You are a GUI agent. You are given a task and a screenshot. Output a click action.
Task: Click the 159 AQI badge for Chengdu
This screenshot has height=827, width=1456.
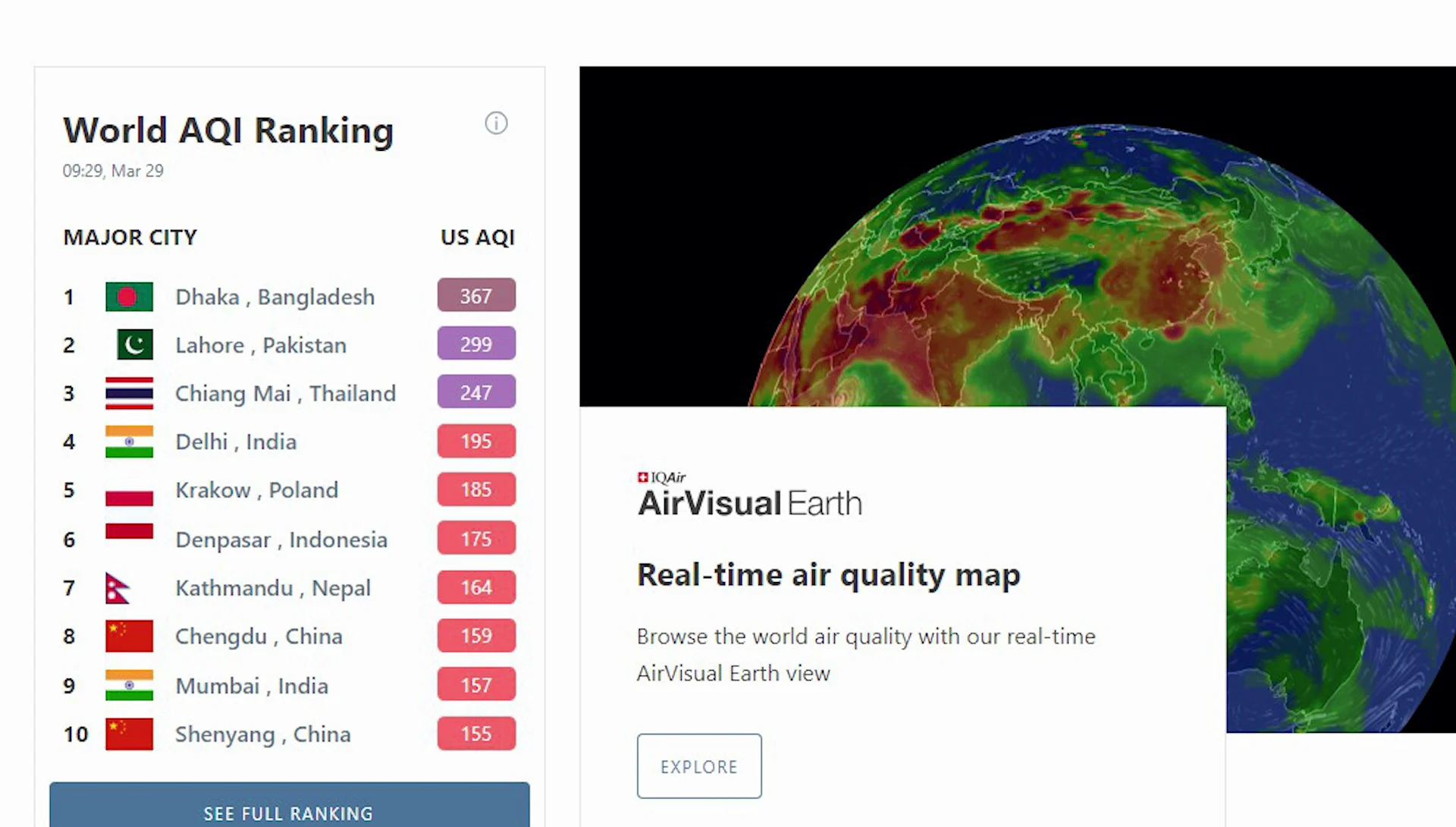(x=476, y=636)
